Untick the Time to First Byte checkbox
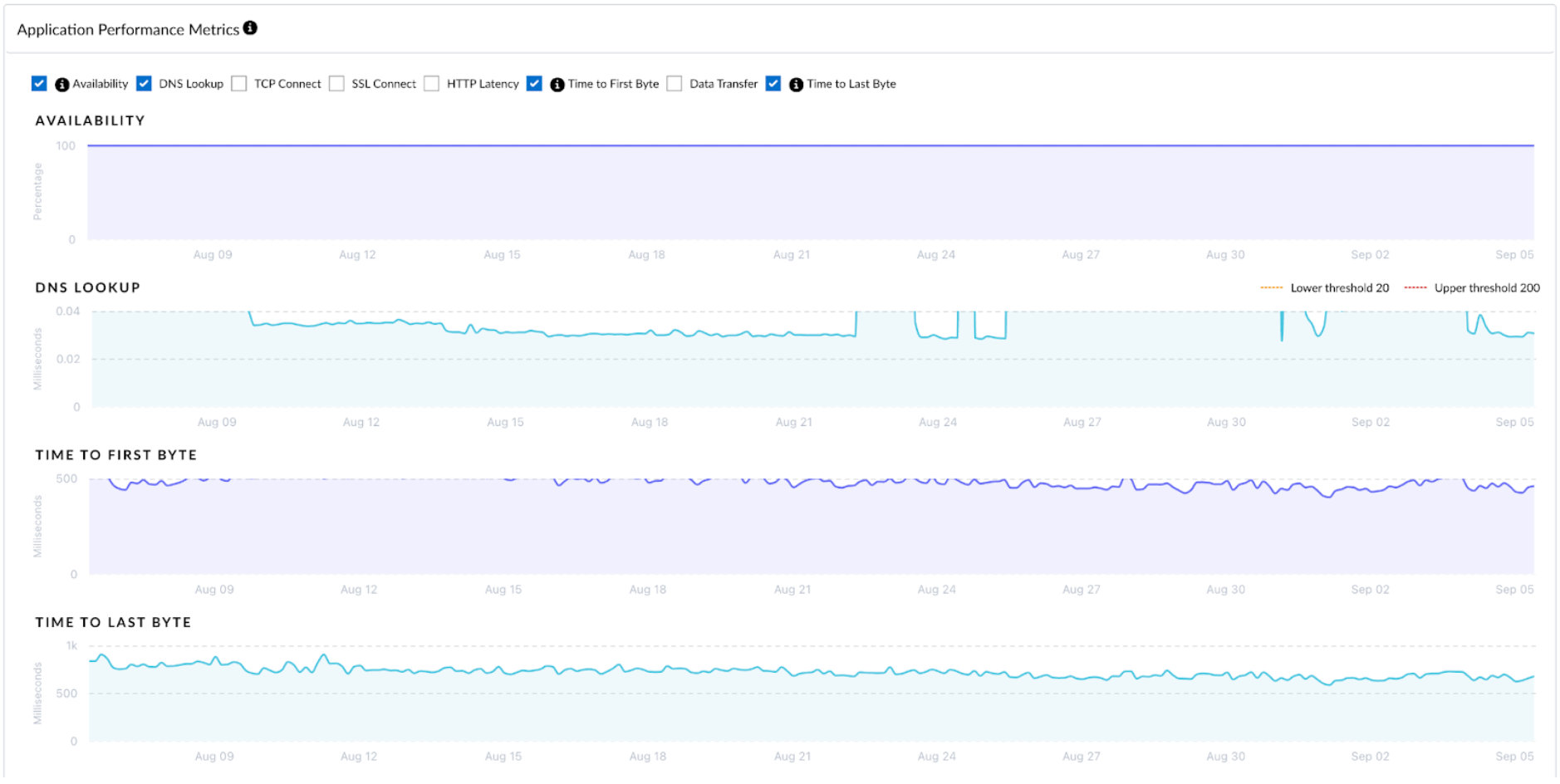This screenshot has height=784, width=1560. 534,84
